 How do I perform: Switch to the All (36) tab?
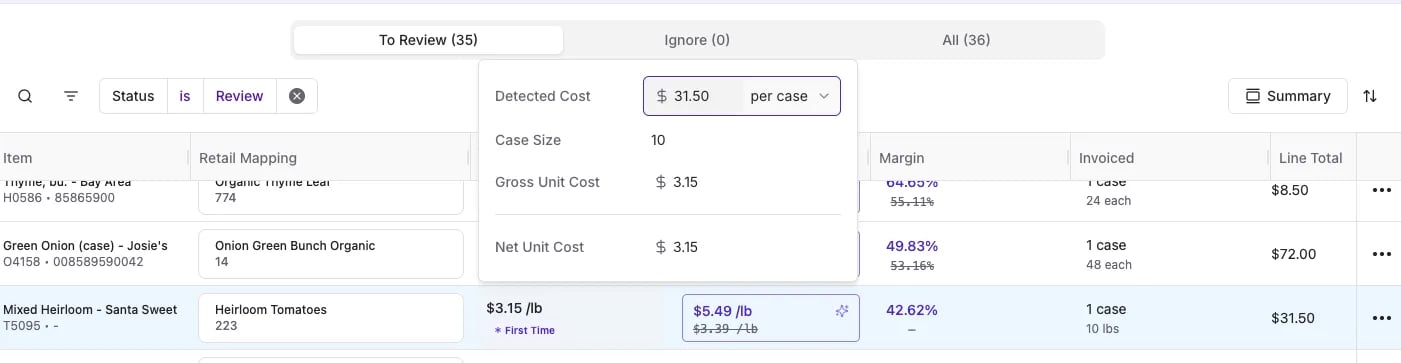(966, 40)
